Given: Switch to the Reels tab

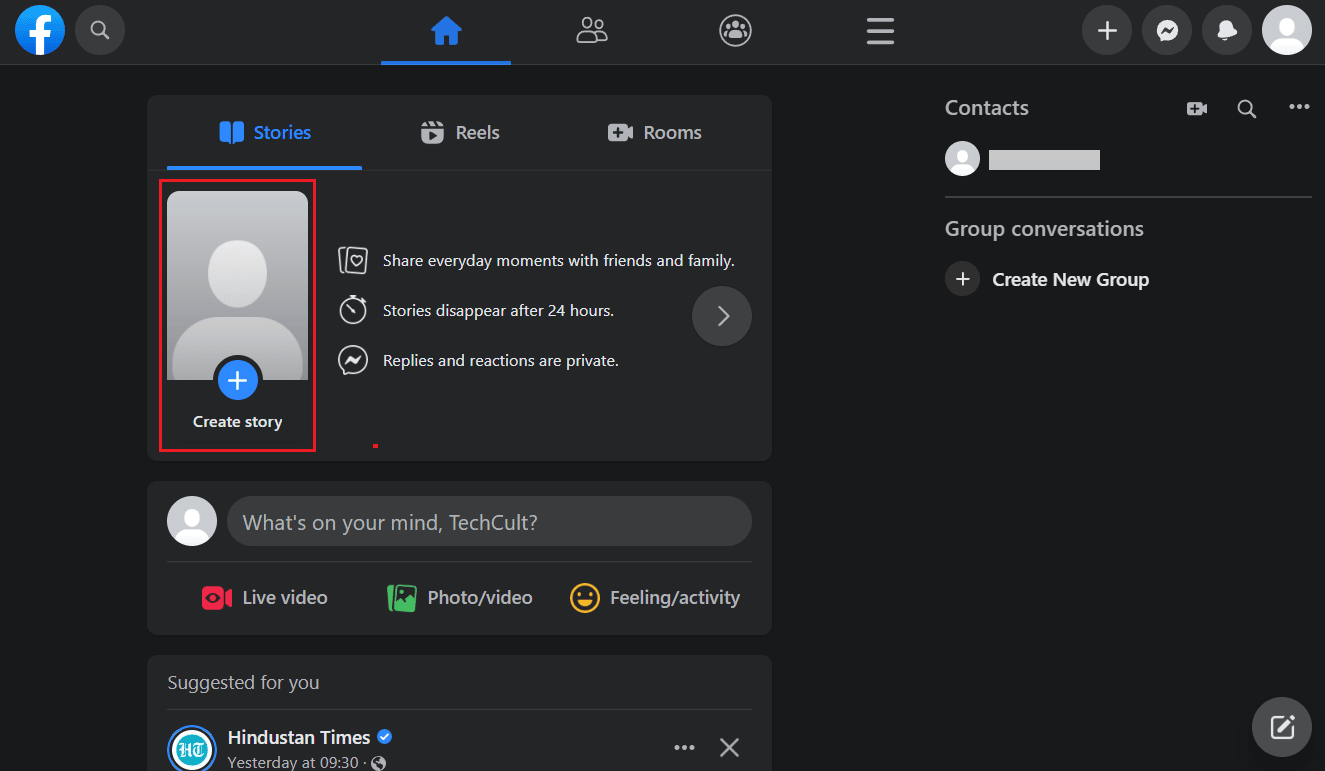Looking at the screenshot, I should click(x=460, y=133).
